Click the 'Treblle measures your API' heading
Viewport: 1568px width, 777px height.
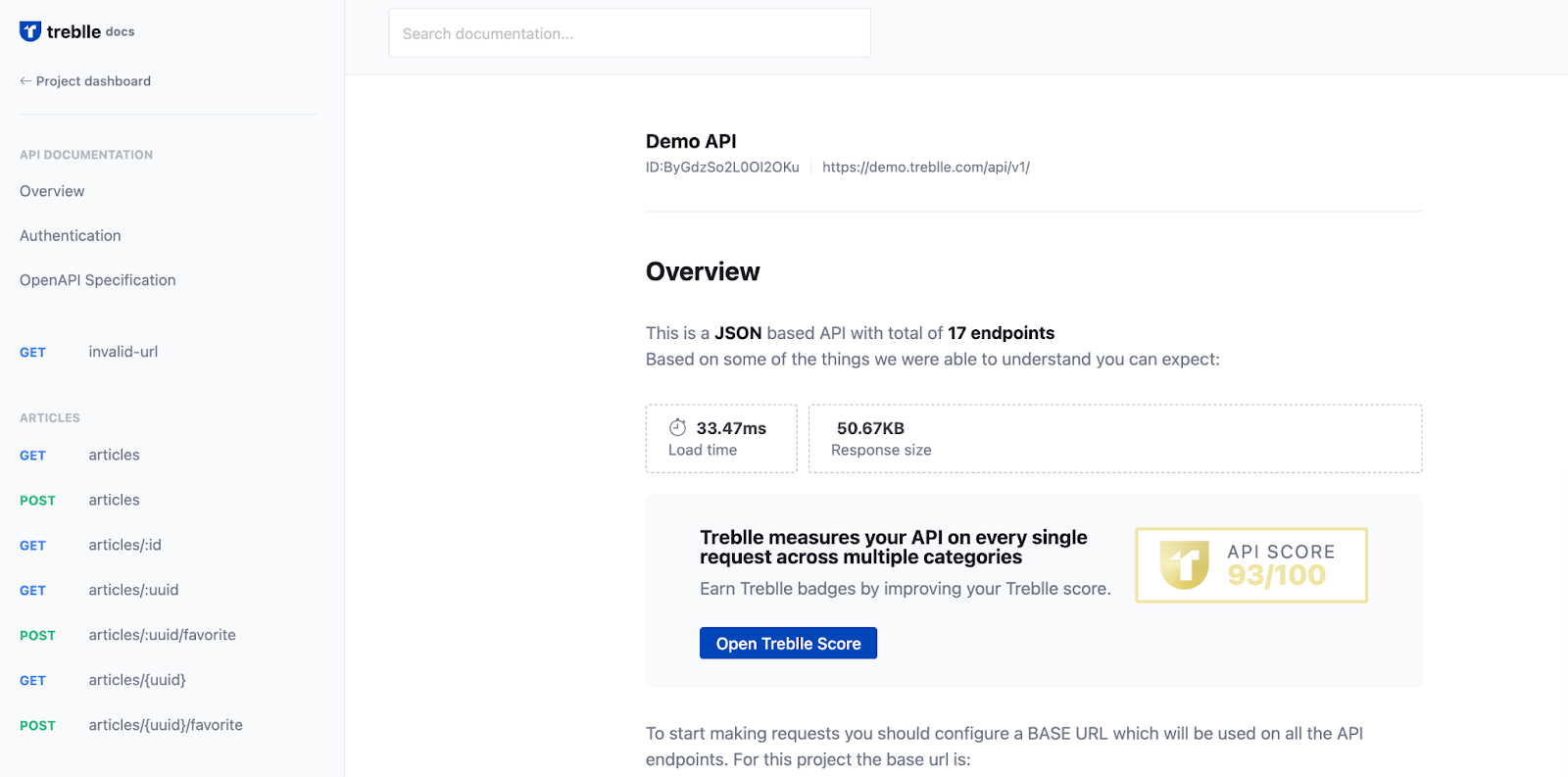[x=894, y=547]
